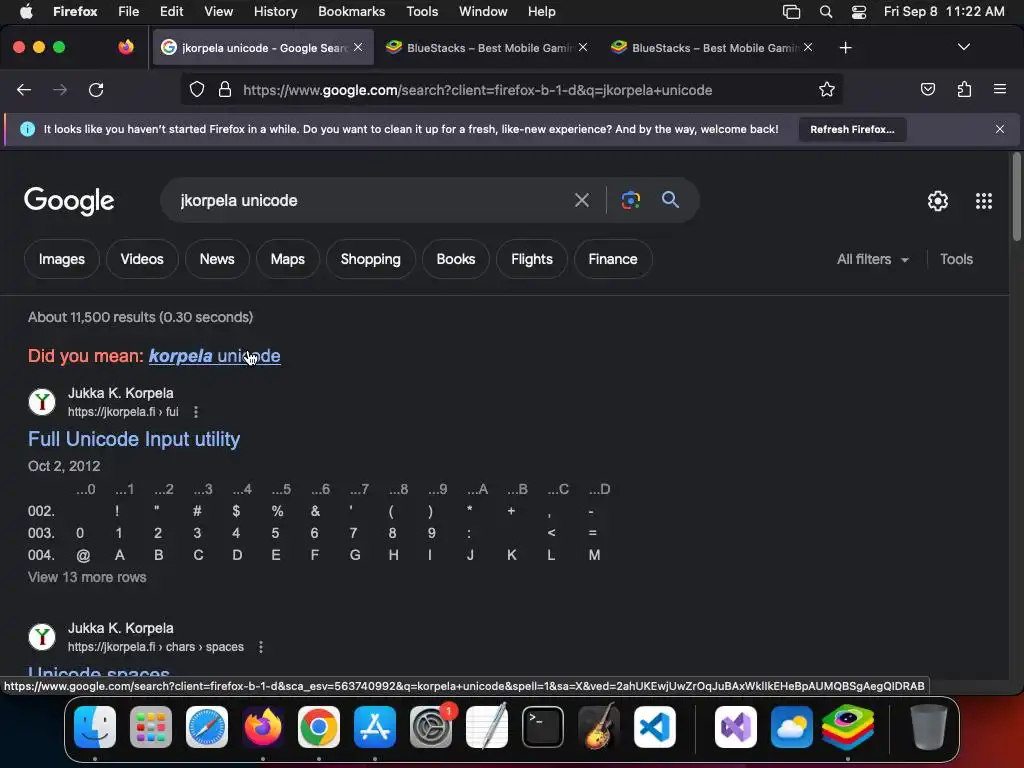Filter results by Finance

[x=613, y=259]
